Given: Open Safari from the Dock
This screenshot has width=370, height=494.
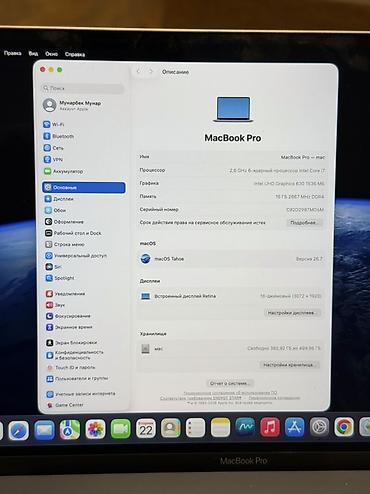Looking at the screenshot, I should [x=19, y=430].
